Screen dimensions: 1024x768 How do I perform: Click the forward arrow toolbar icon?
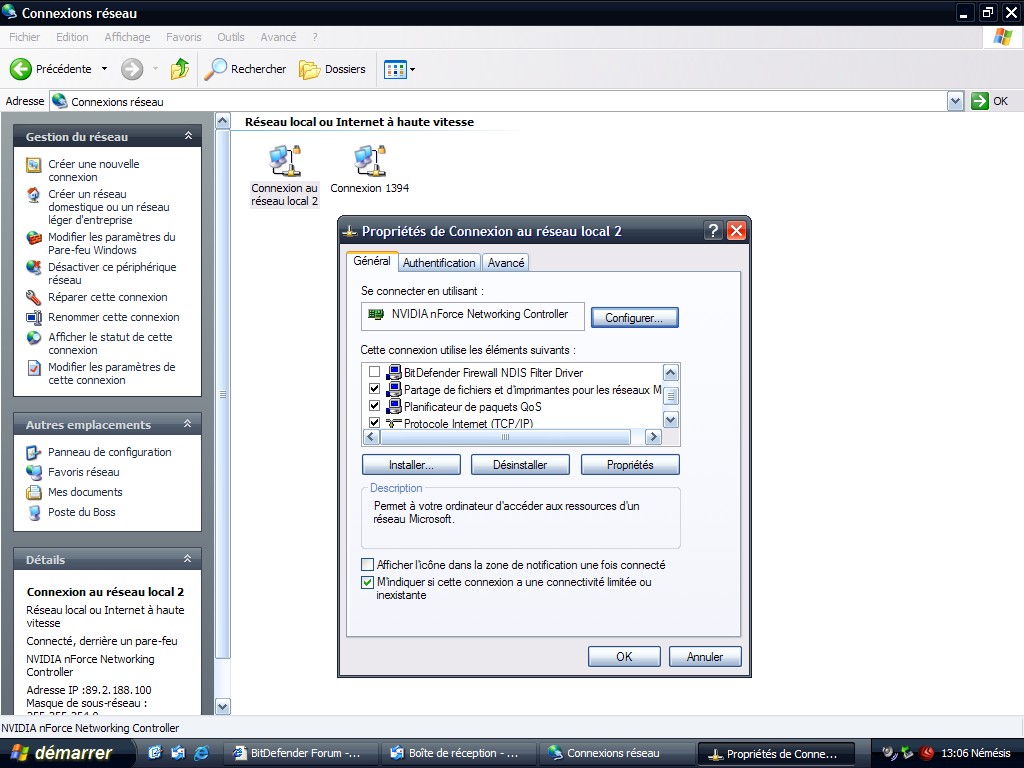point(132,69)
